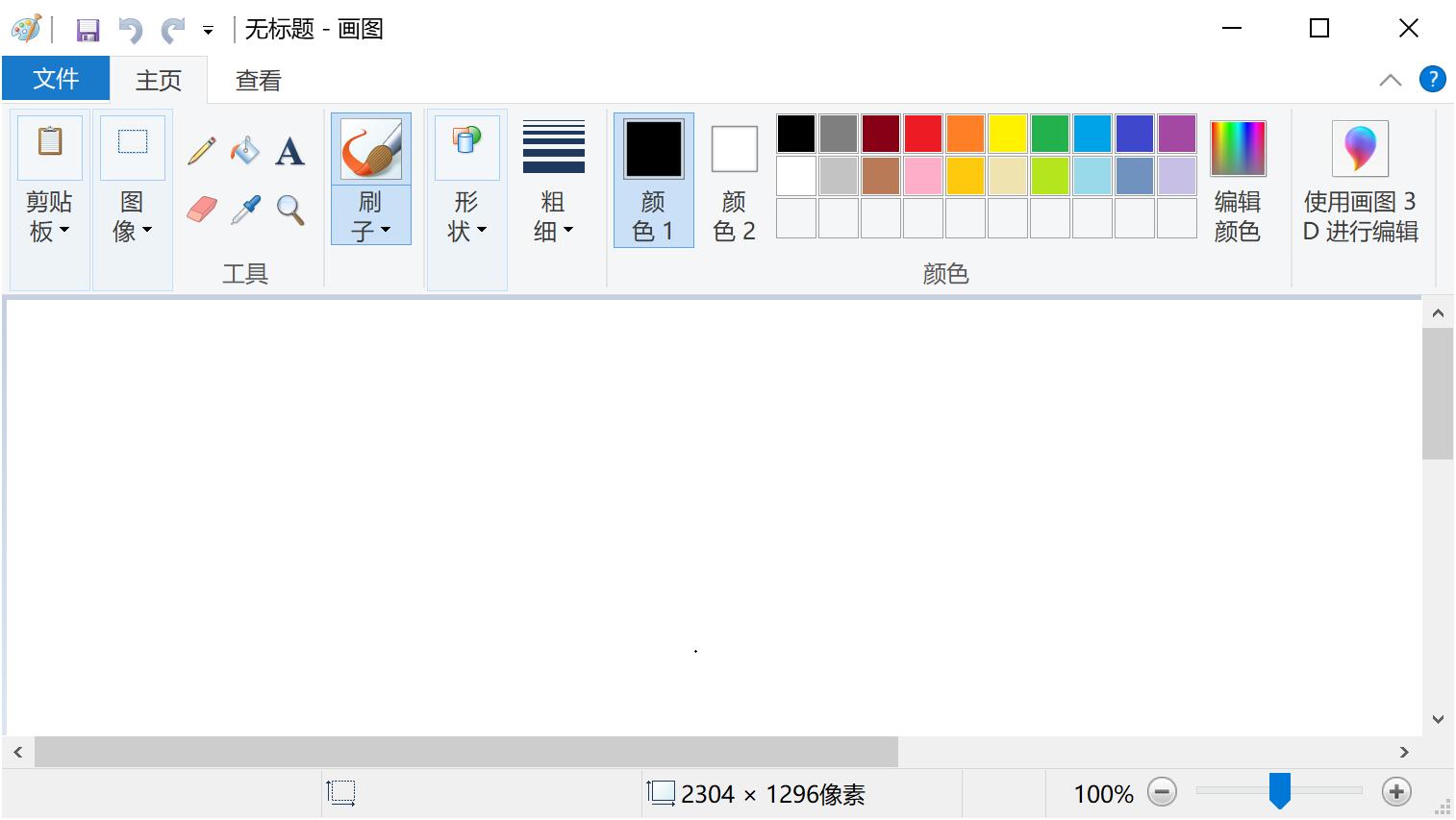The image size is (1456, 820).
Task: Select the Eraser tool
Action: click(x=202, y=209)
